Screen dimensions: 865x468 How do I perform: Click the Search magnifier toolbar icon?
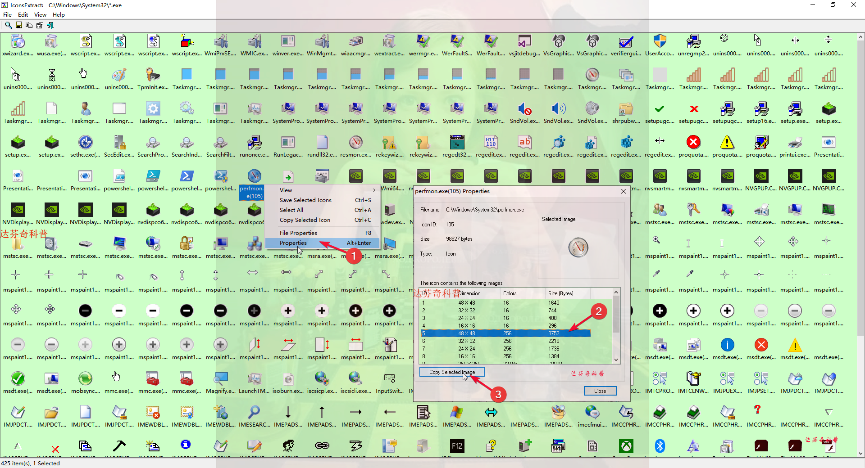pos(8,25)
